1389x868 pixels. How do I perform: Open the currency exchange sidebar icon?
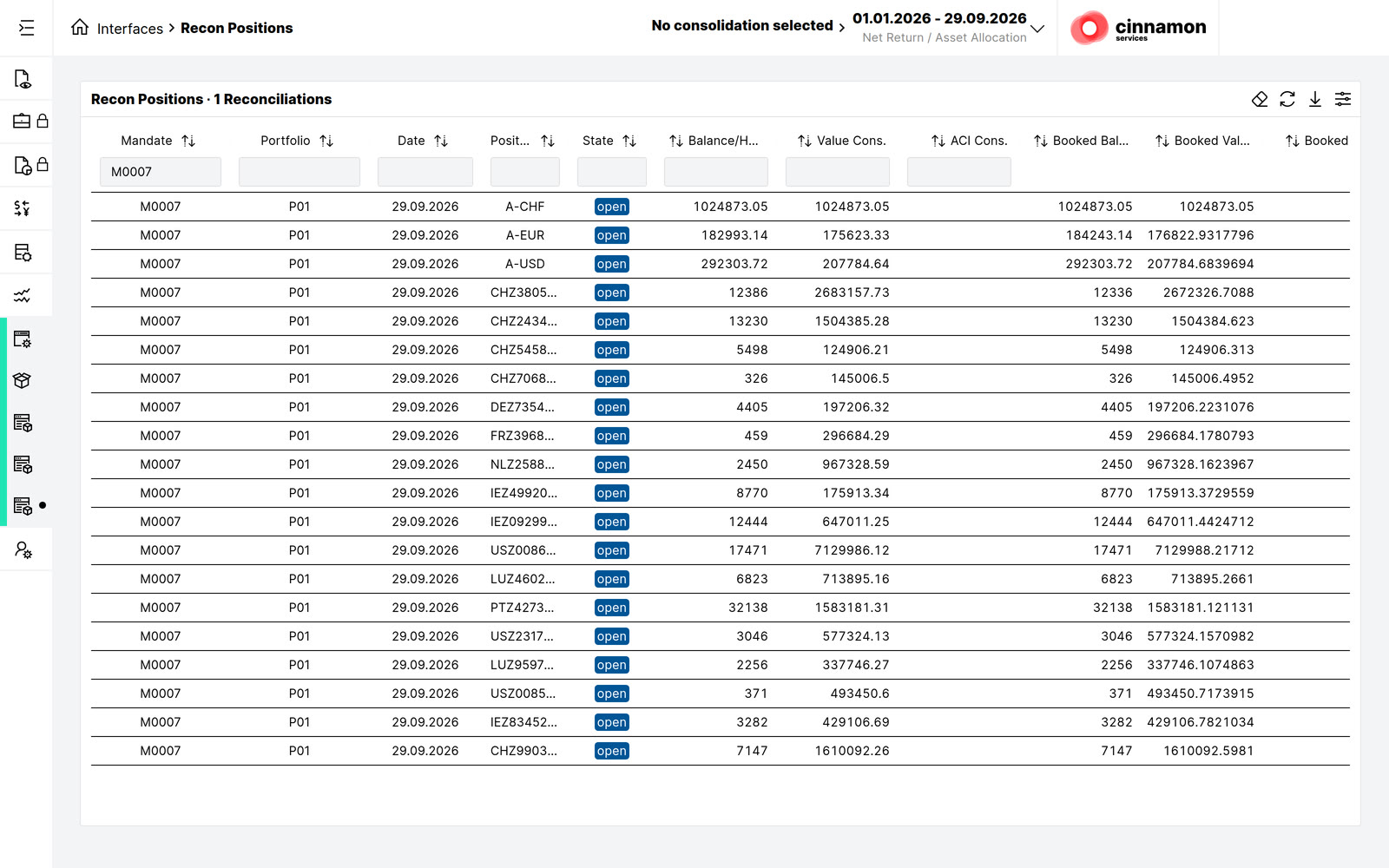tap(23, 208)
